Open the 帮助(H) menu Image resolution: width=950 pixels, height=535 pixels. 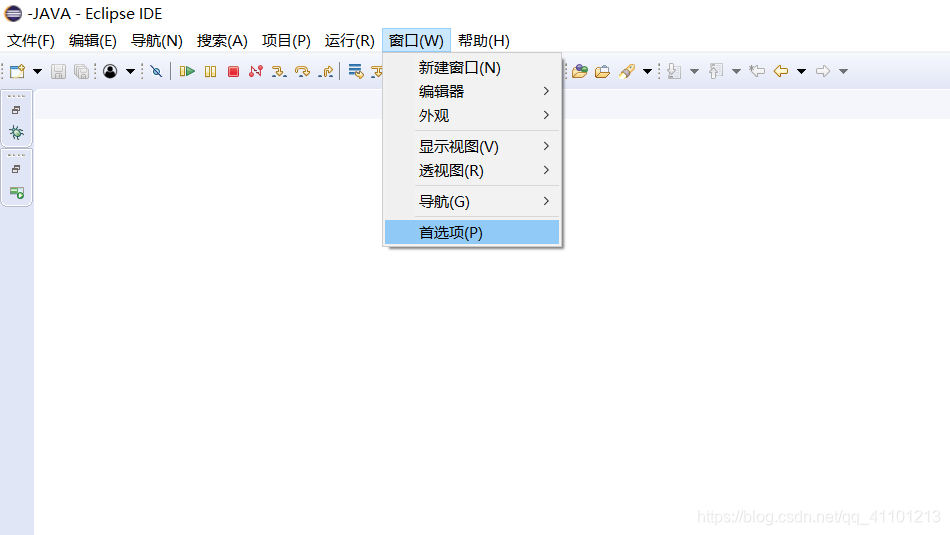click(484, 41)
